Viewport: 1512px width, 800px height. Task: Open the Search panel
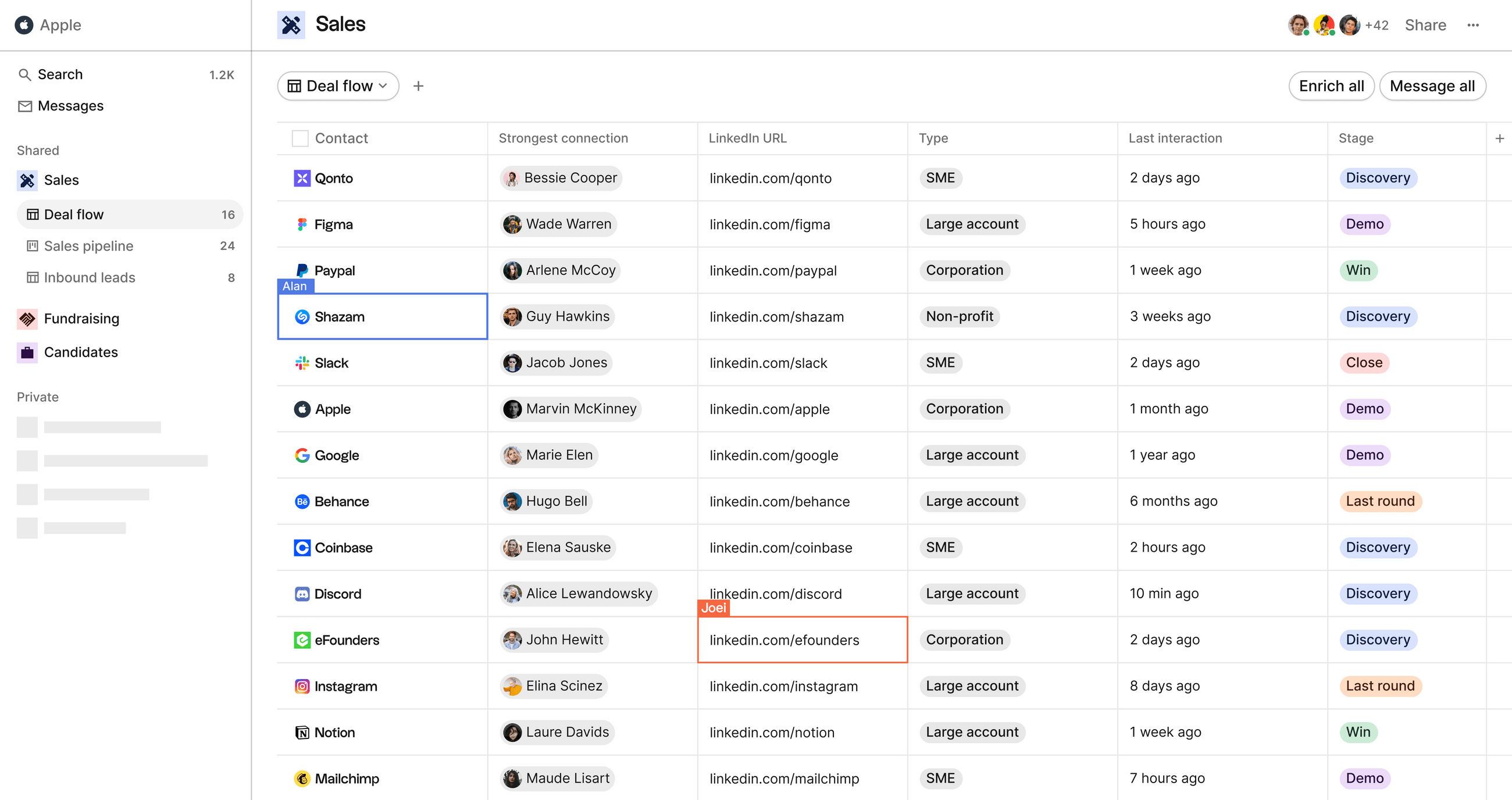pos(60,74)
